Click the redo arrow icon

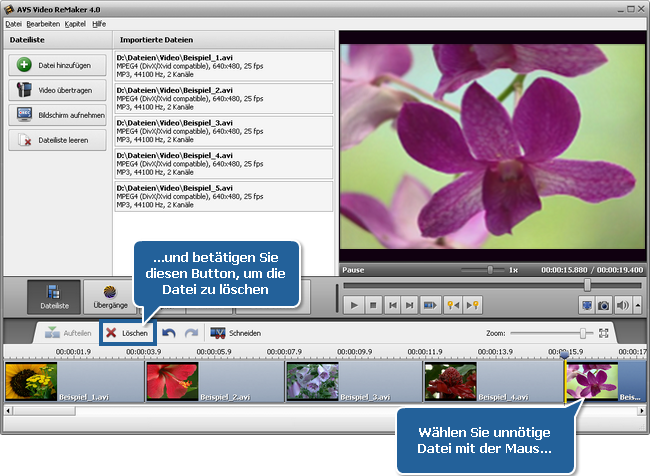(191, 333)
